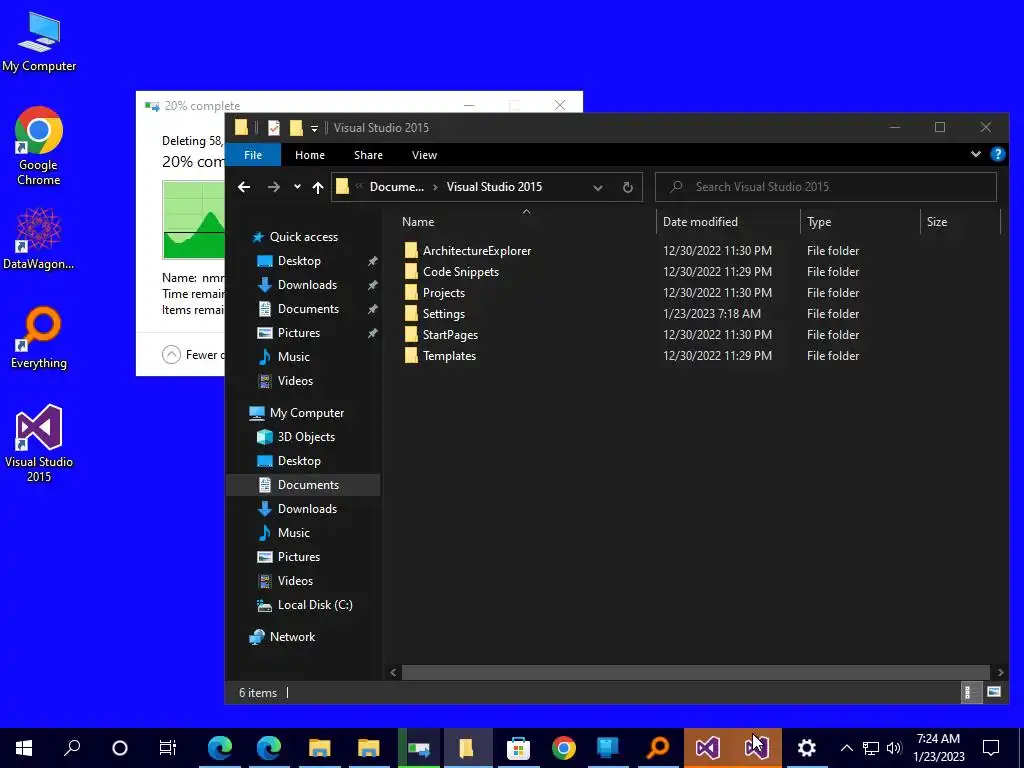1024x768 pixels.
Task: Switch to Details view layout
Action: click(x=970, y=692)
